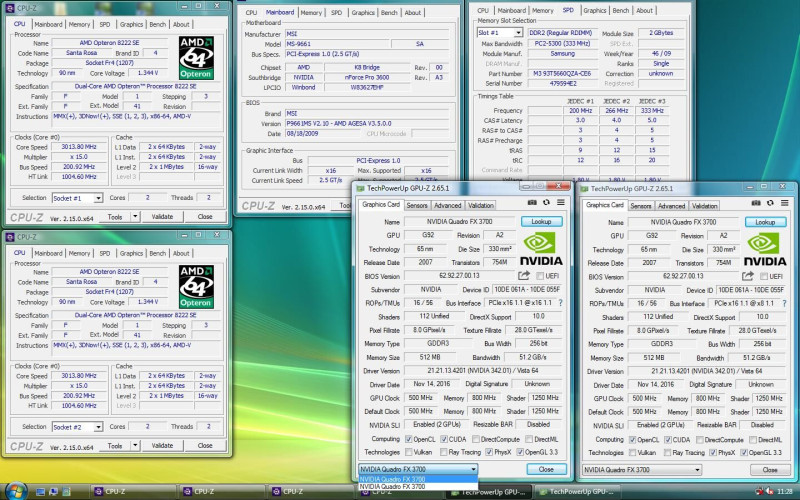Click Lookup button in GPU-Z x16 1.1 window
This screenshot has height=500, width=800.
pos(541,221)
